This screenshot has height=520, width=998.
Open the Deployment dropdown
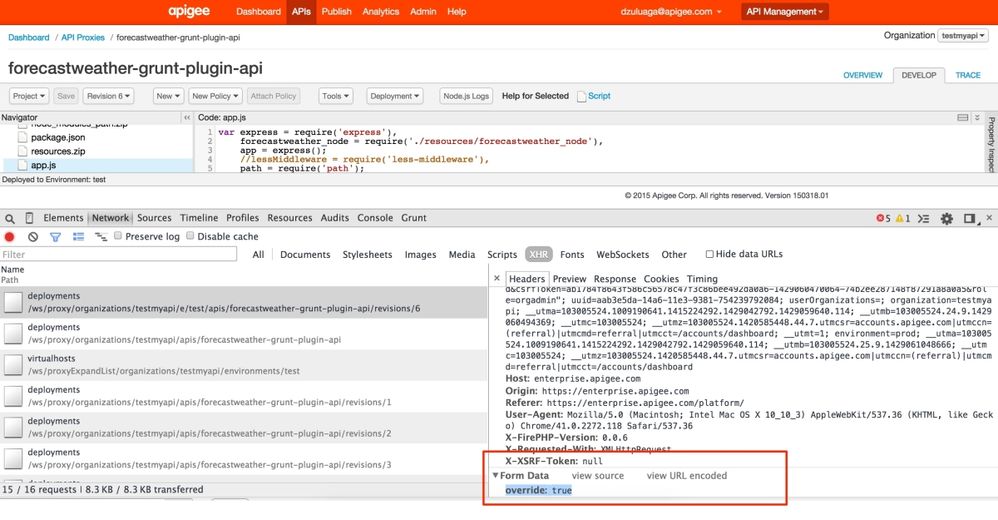point(395,96)
